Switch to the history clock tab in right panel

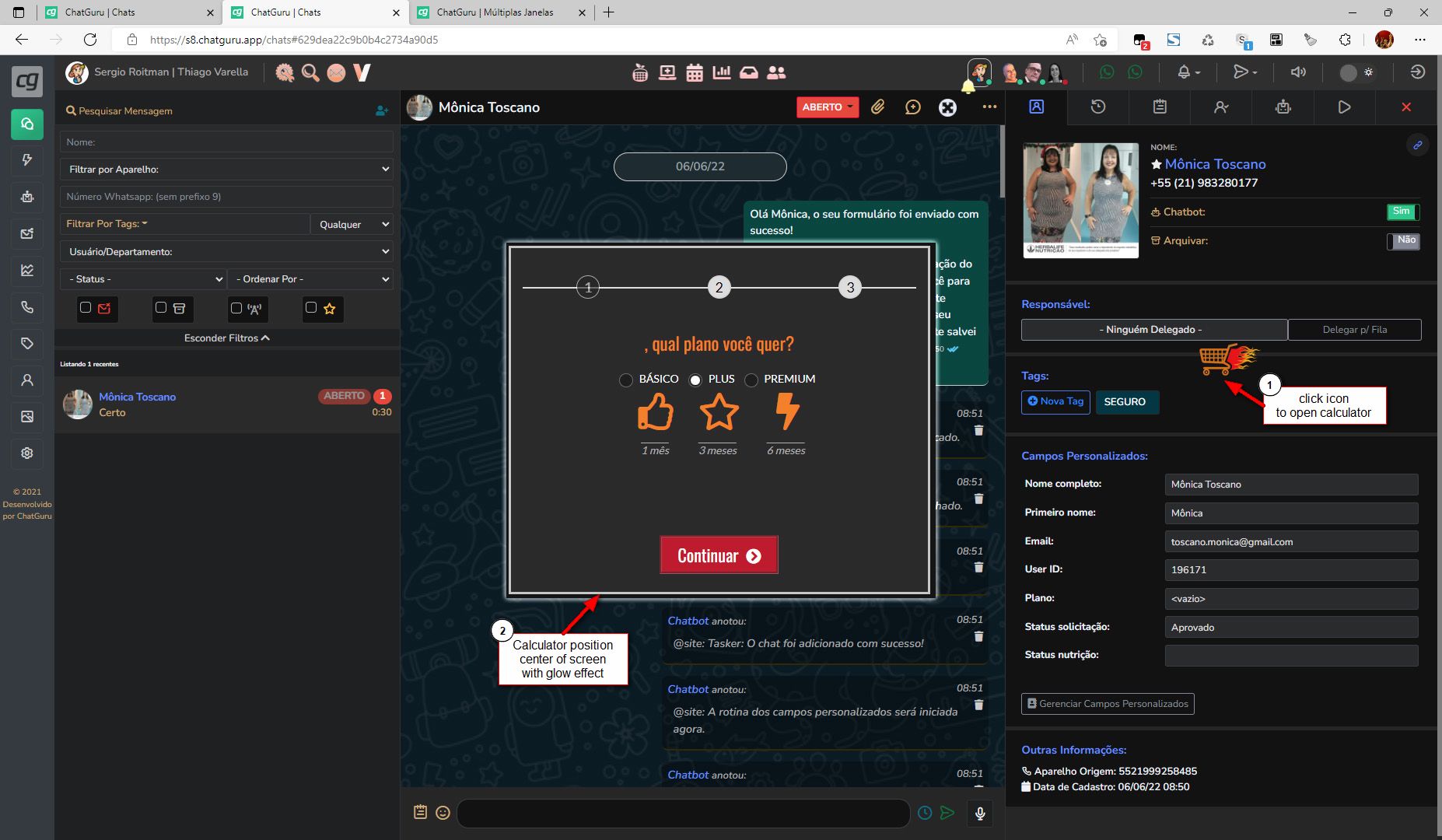coord(1098,107)
